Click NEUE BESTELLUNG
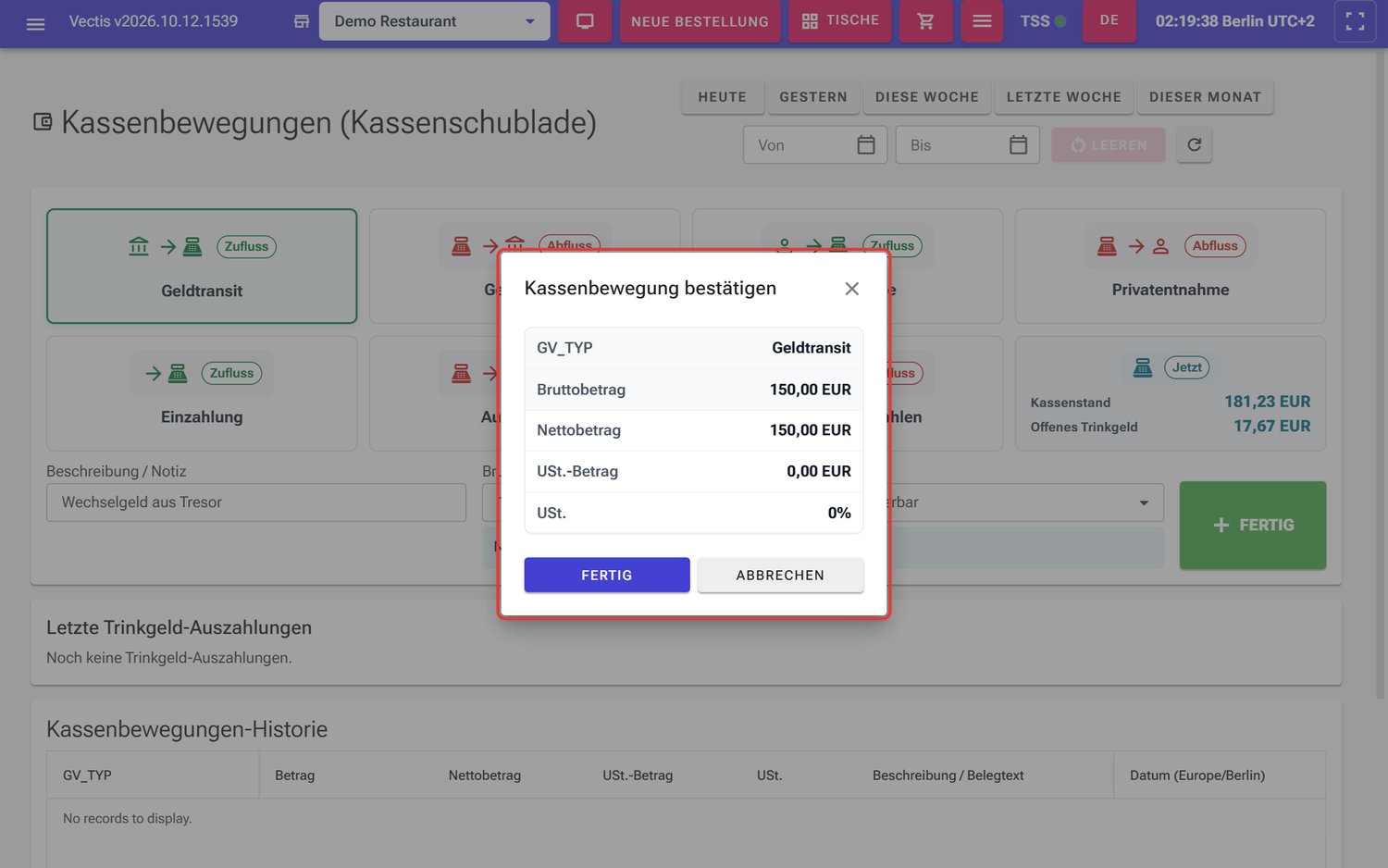 click(x=700, y=21)
